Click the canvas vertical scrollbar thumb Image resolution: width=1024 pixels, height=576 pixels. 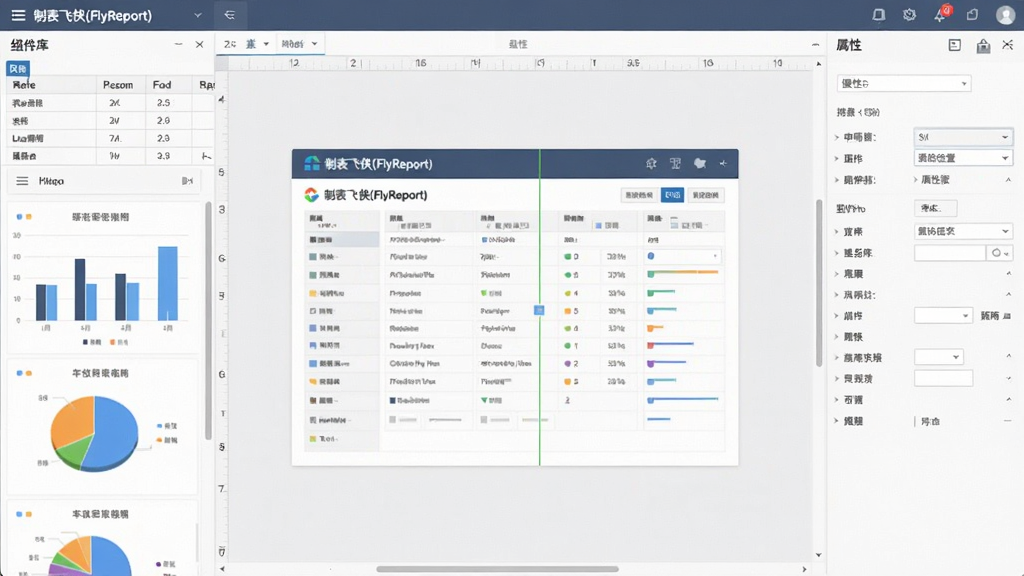[818, 283]
